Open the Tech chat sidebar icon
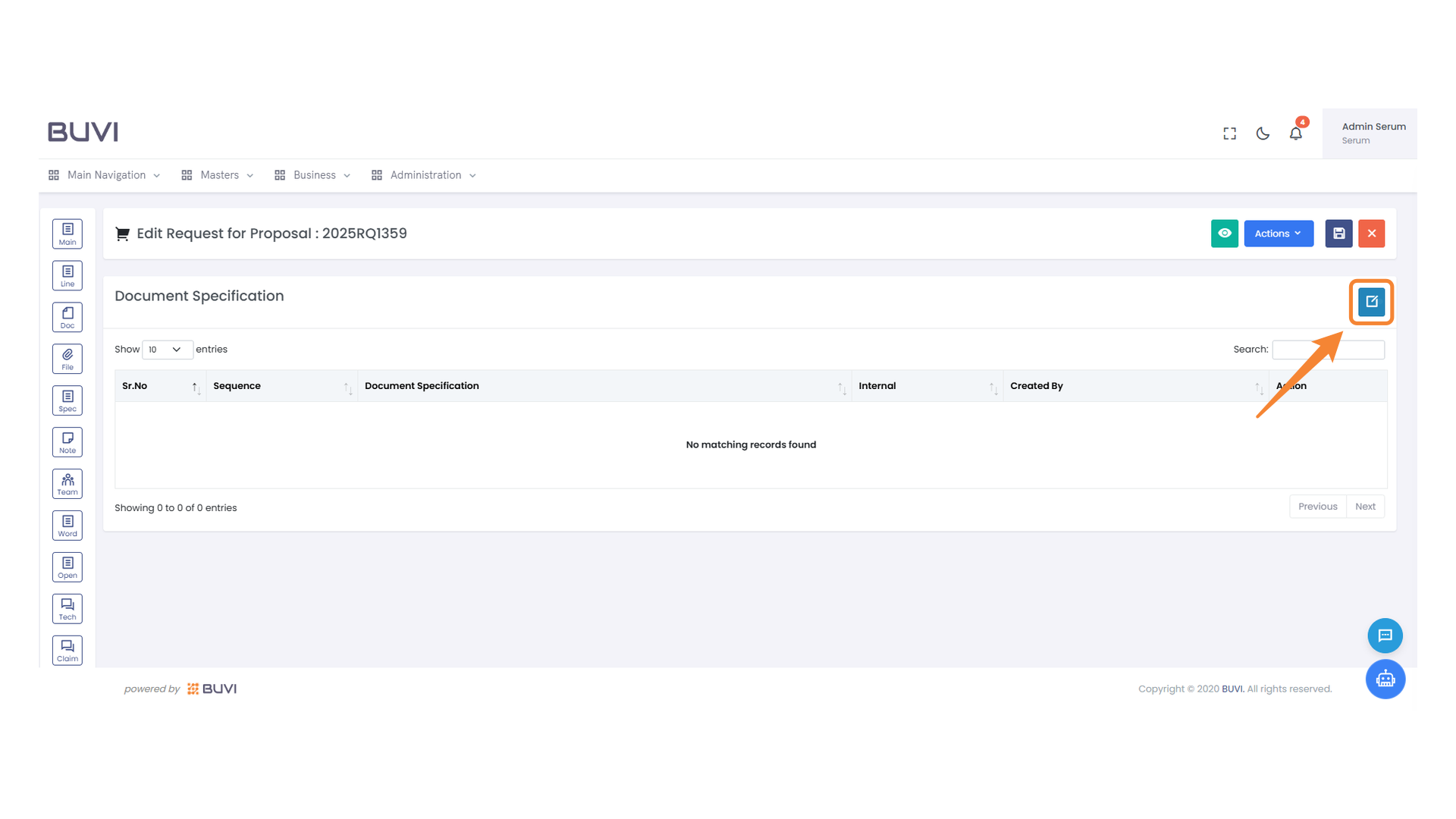 click(x=67, y=609)
